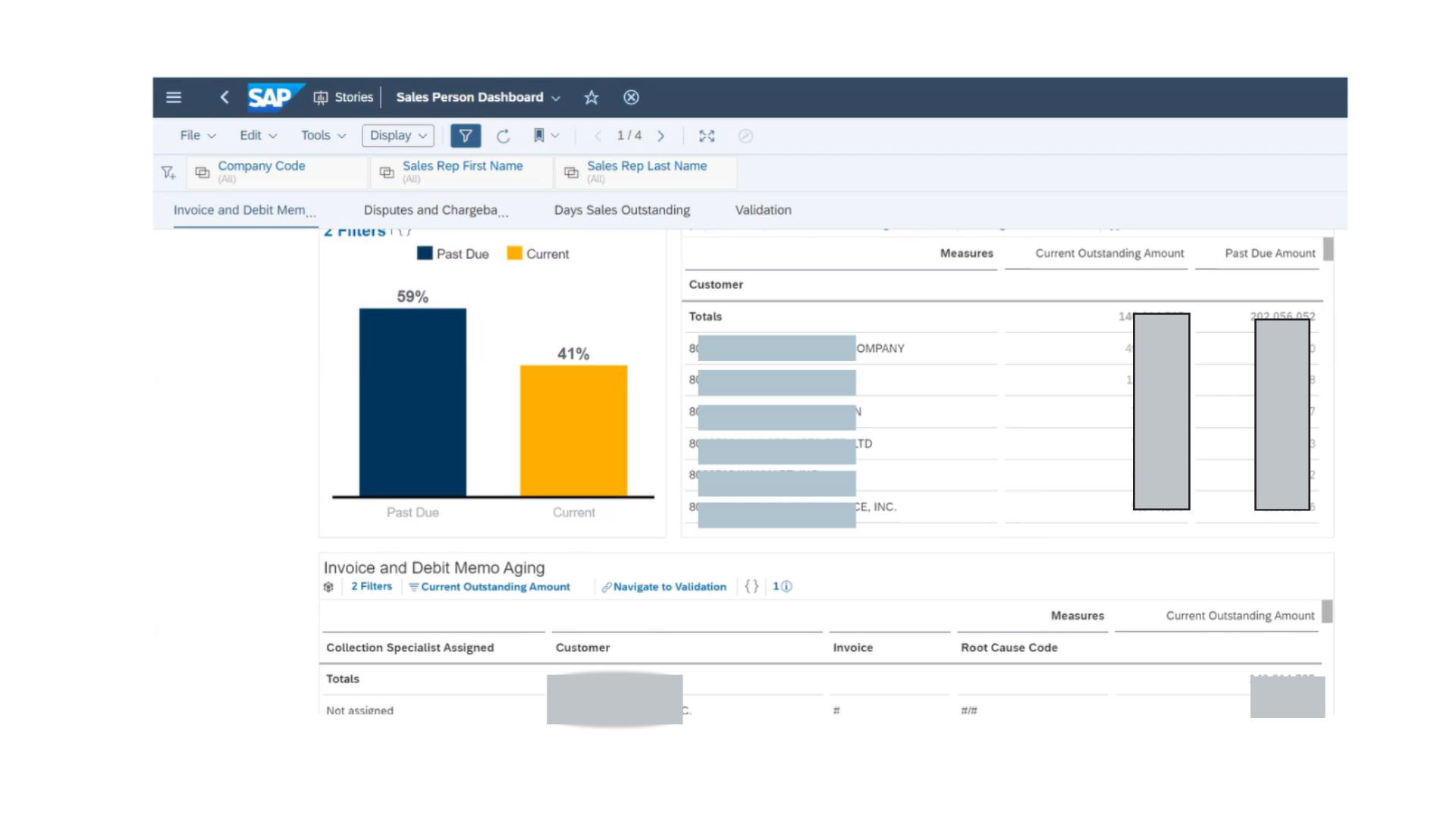Toggle the filter bar funnel button
This screenshot has width=1456, height=819.
466,136
